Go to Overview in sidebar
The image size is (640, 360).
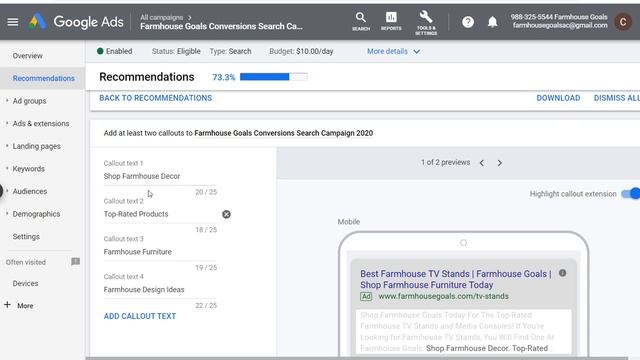coord(27,56)
